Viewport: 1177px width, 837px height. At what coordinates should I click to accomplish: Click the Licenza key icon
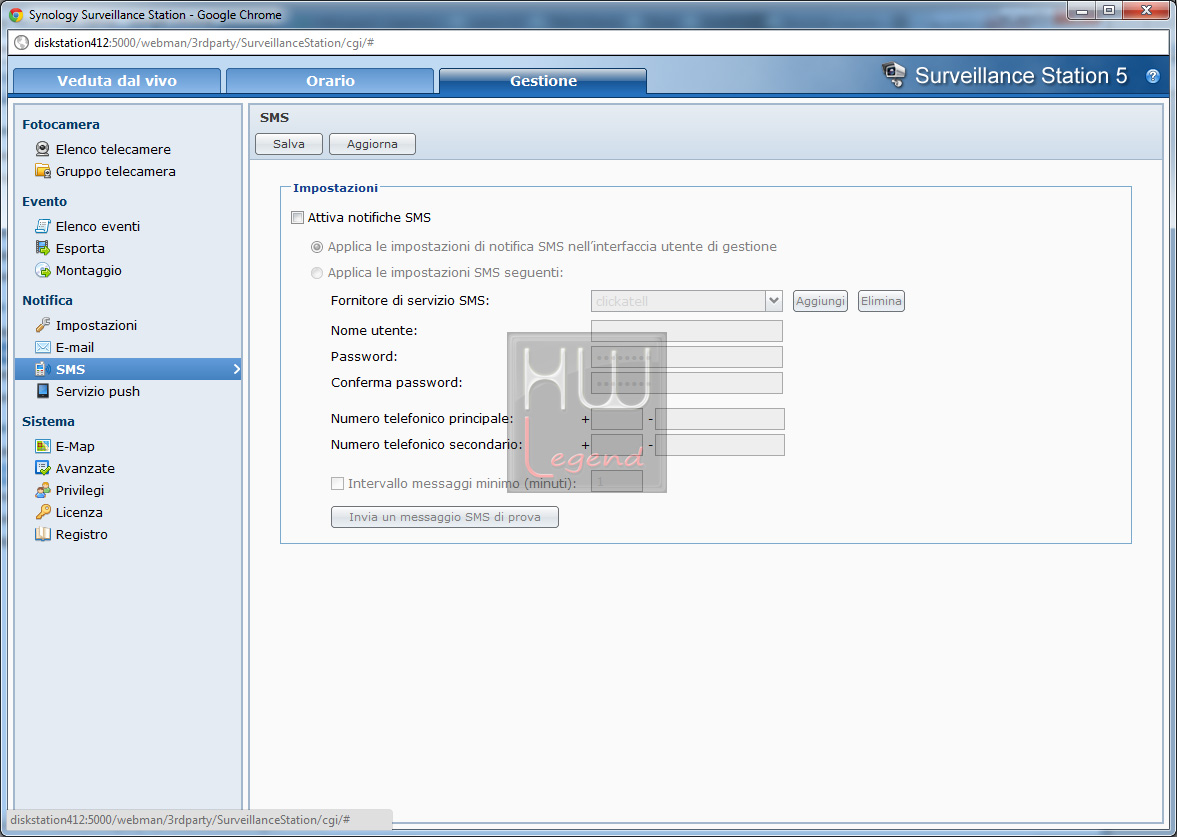43,512
